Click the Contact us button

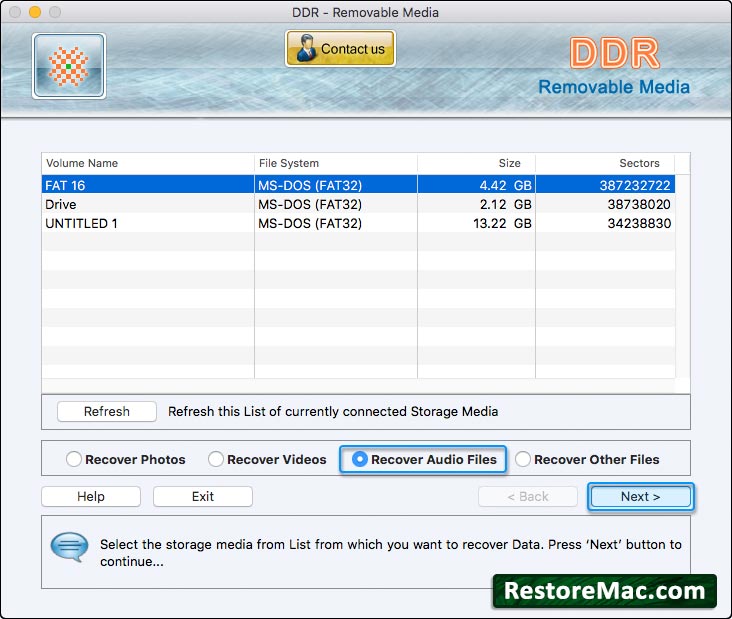tap(340, 49)
